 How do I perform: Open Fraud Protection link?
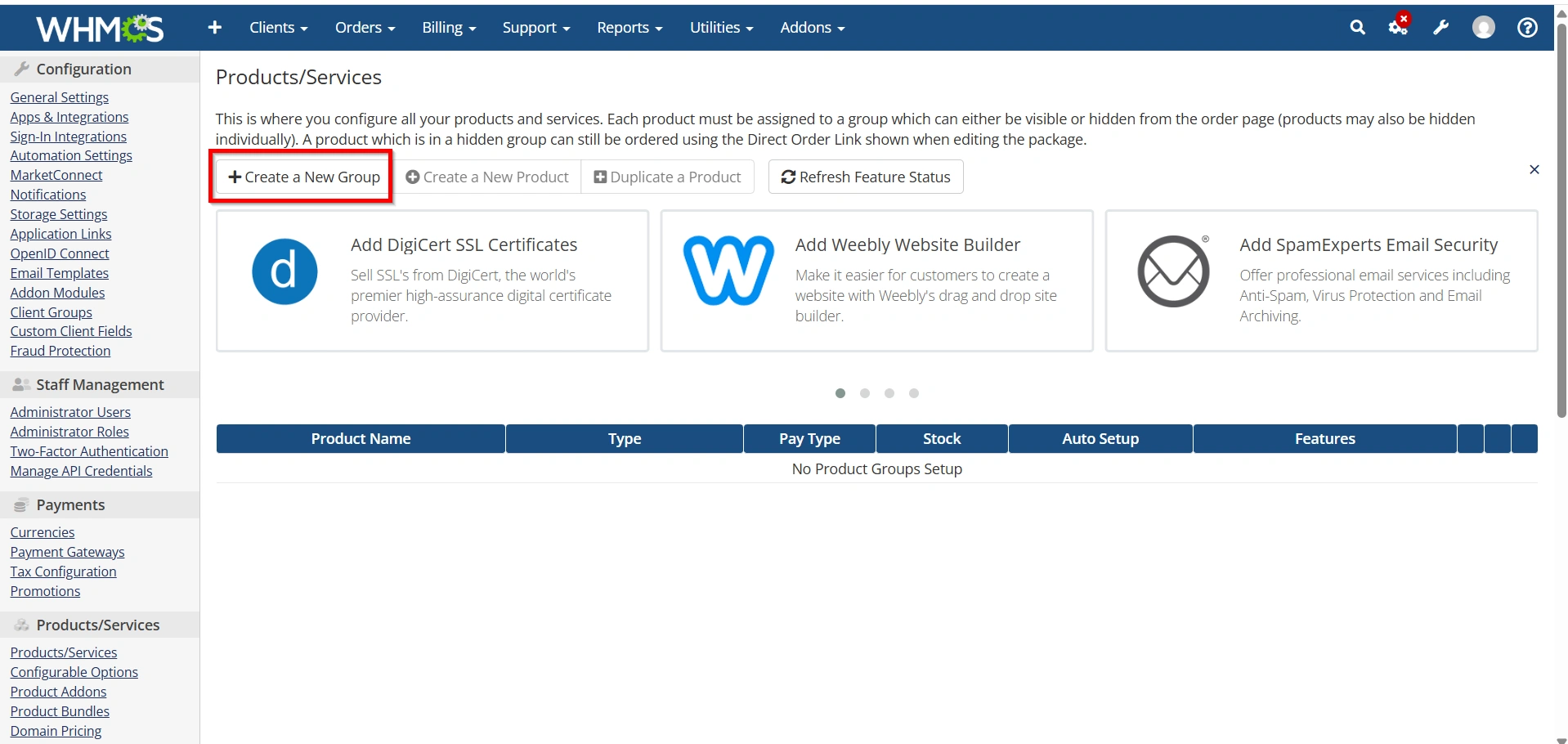[60, 351]
